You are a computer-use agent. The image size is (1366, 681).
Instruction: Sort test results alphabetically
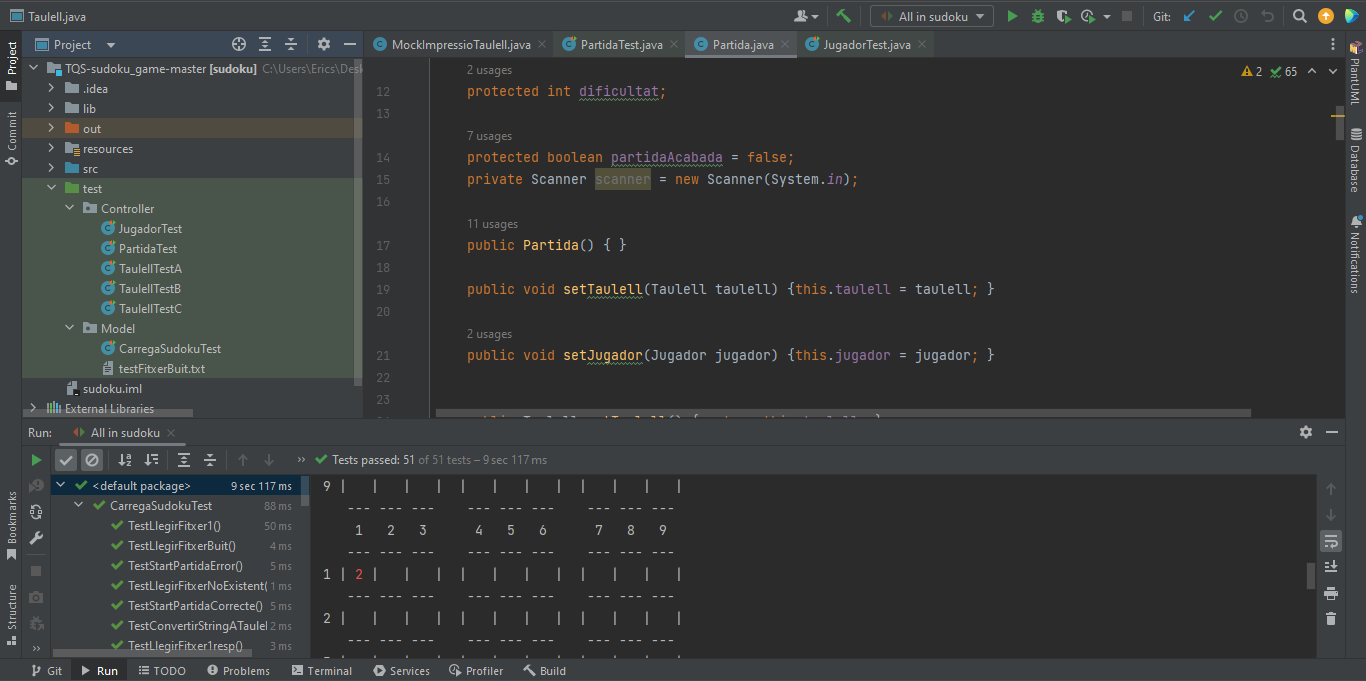pos(125,460)
